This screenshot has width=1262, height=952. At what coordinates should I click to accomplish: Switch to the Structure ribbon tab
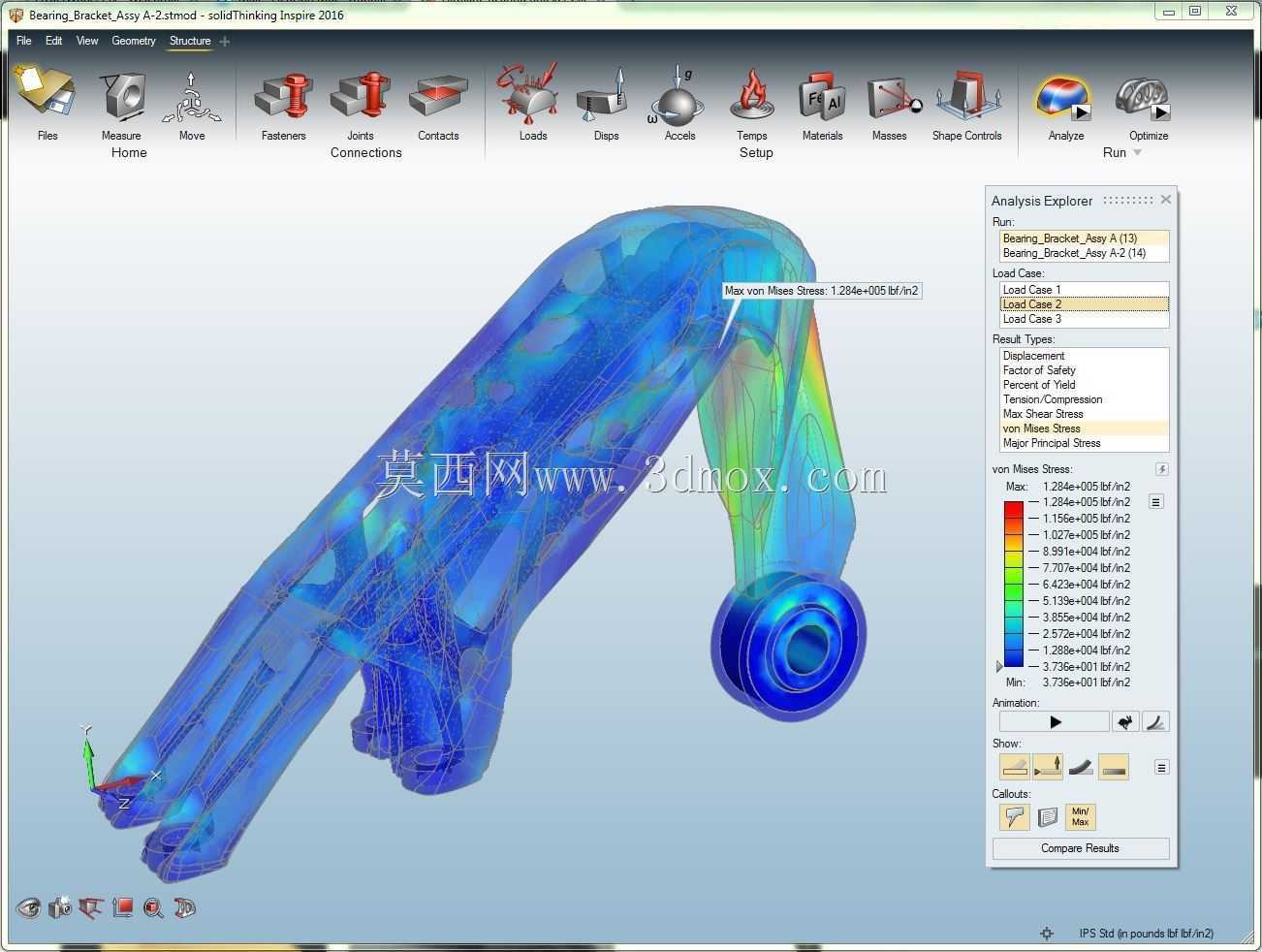(190, 41)
